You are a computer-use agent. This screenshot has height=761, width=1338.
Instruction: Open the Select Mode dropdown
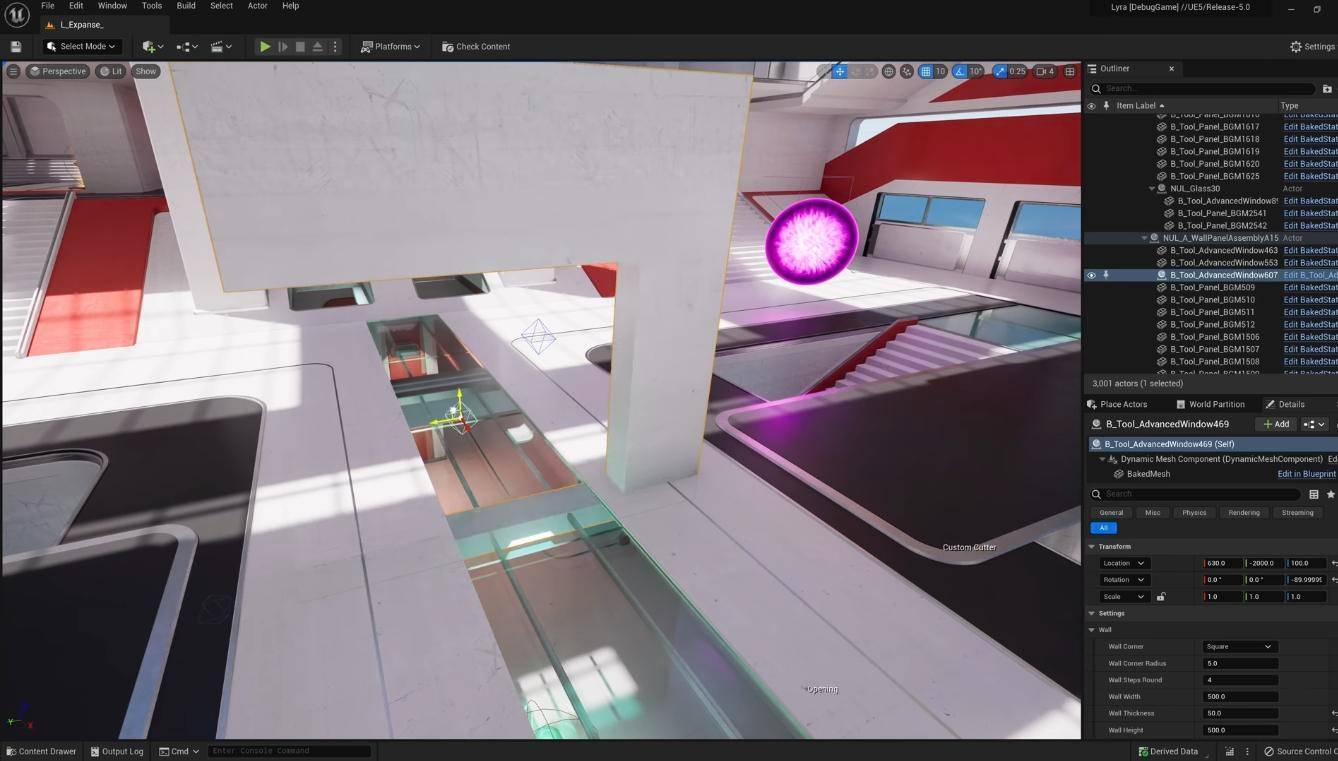click(82, 46)
